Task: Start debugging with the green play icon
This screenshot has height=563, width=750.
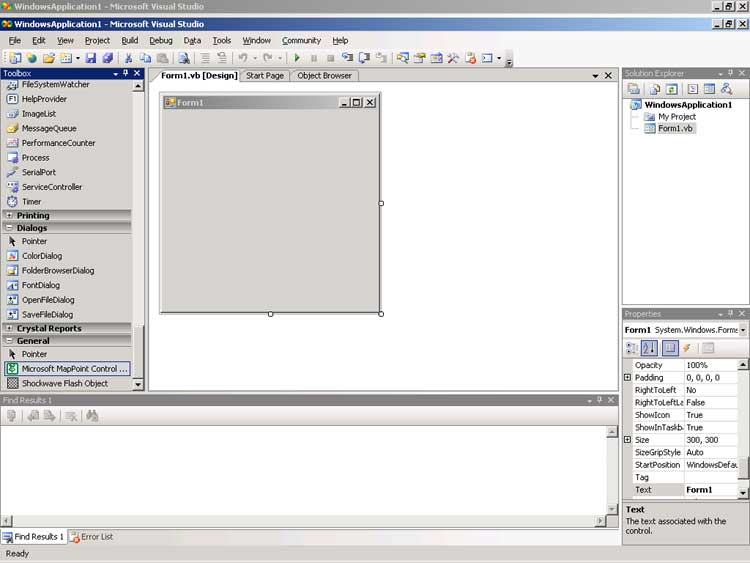Action: [x=297, y=58]
